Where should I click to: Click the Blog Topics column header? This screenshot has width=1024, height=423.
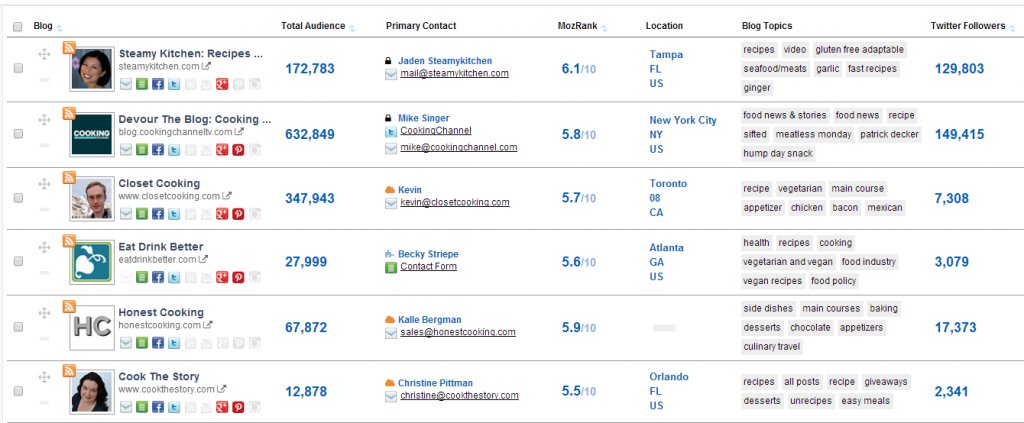(x=767, y=26)
